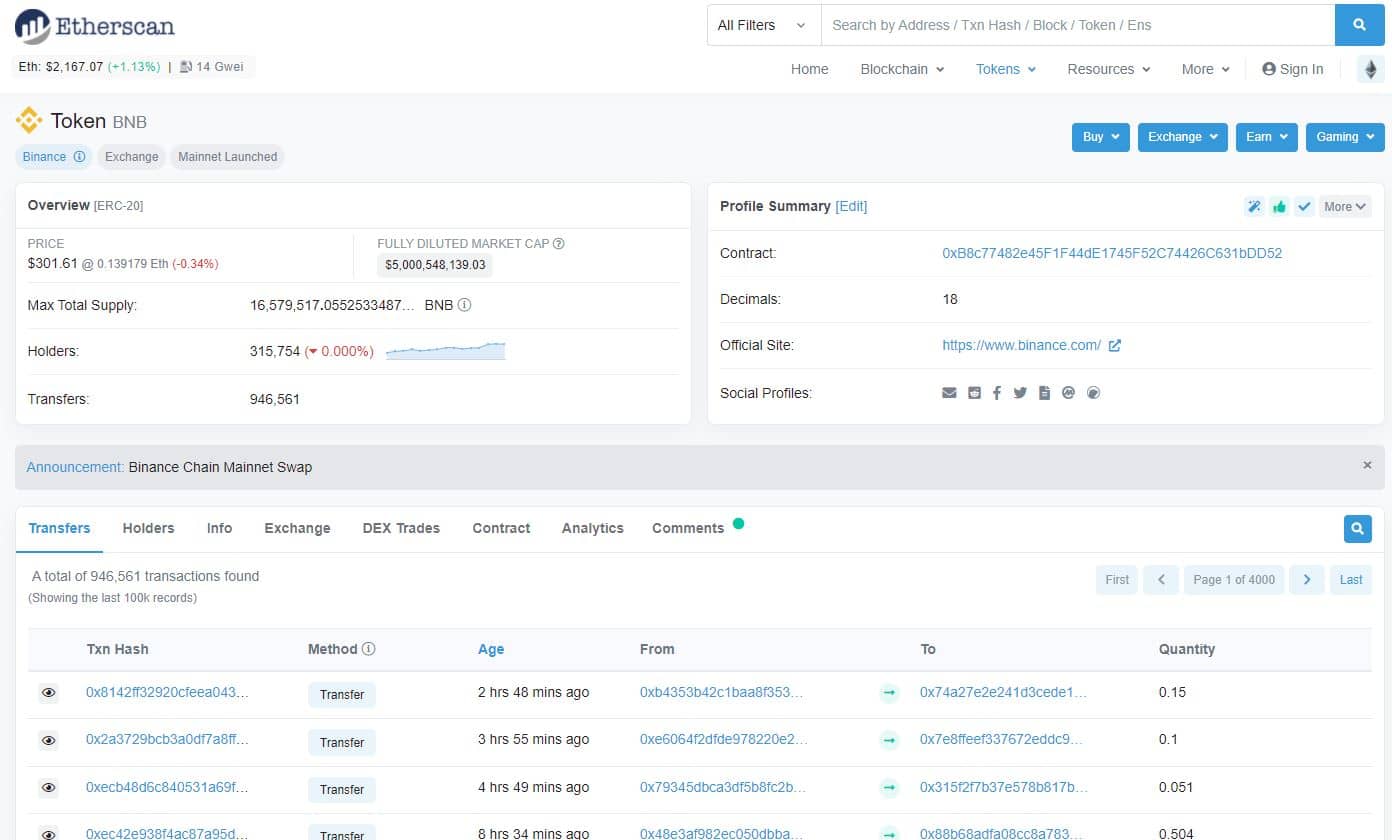
Task: Open external link icon beside binance.com
Action: click(x=1115, y=345)
